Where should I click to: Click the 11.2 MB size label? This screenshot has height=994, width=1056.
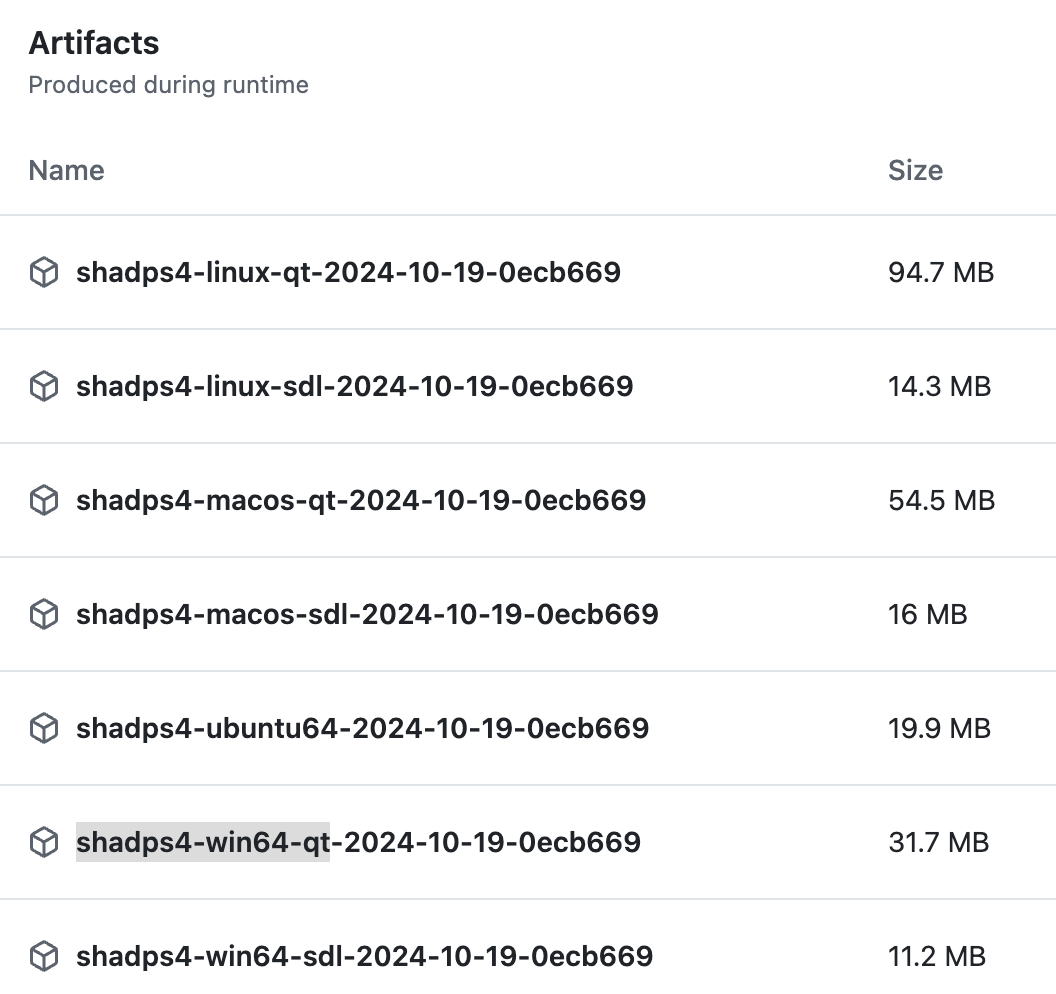[937, 956]
